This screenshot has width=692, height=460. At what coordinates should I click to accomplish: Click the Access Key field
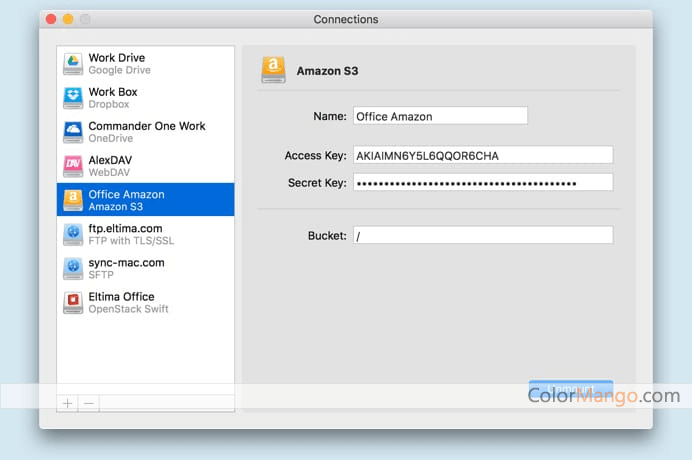point(482,155)
